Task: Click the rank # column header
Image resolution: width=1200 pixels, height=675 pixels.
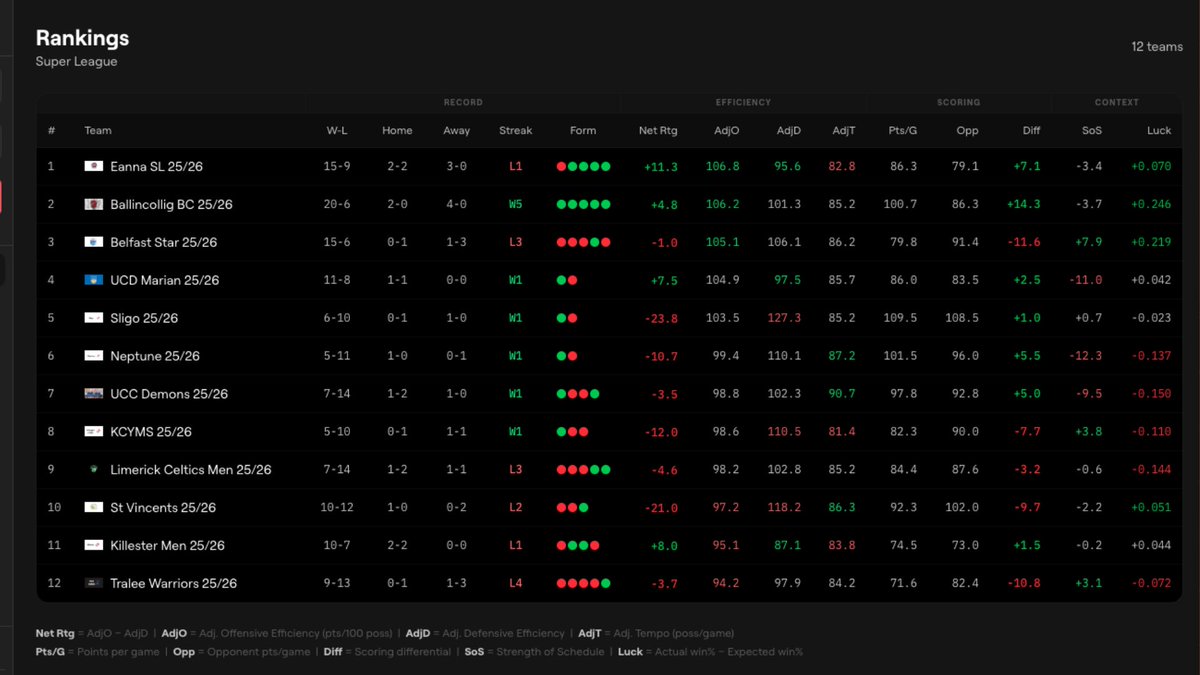Action: (51, 131)
